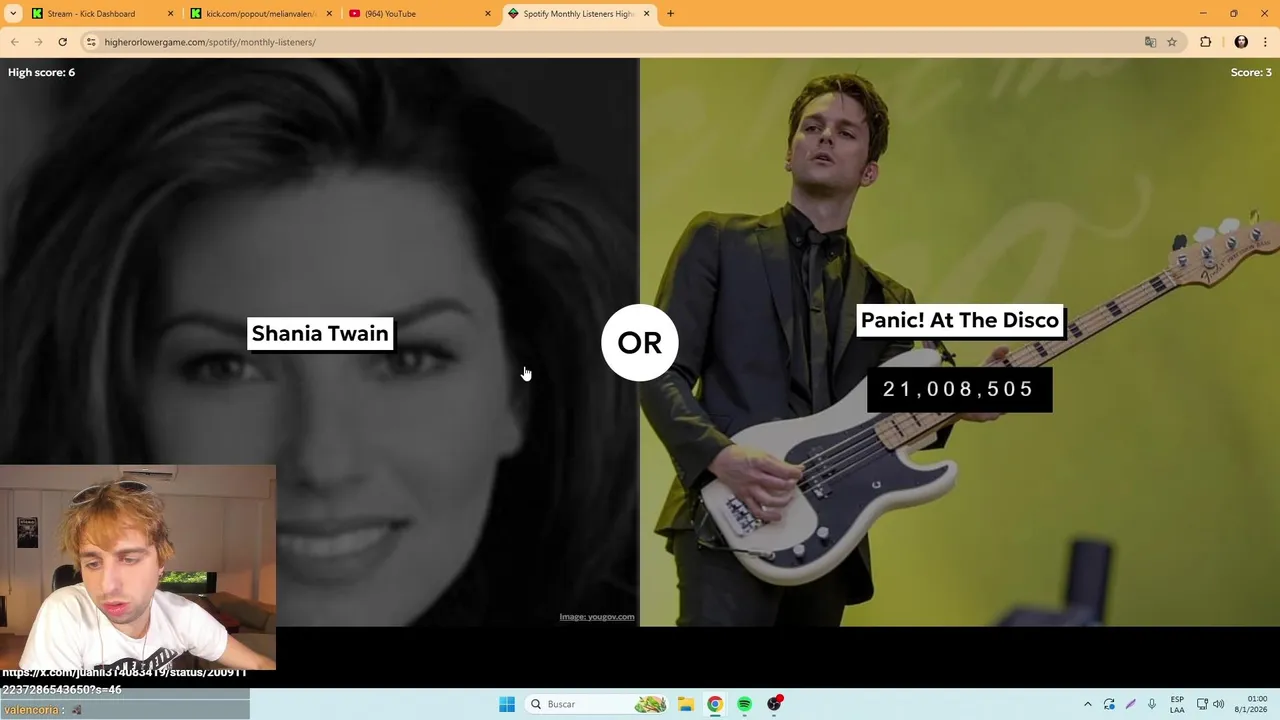Go forward in browser history
Image resolution: width=1280 pixels, height=720 pixels.
click(x=38, y=42)
